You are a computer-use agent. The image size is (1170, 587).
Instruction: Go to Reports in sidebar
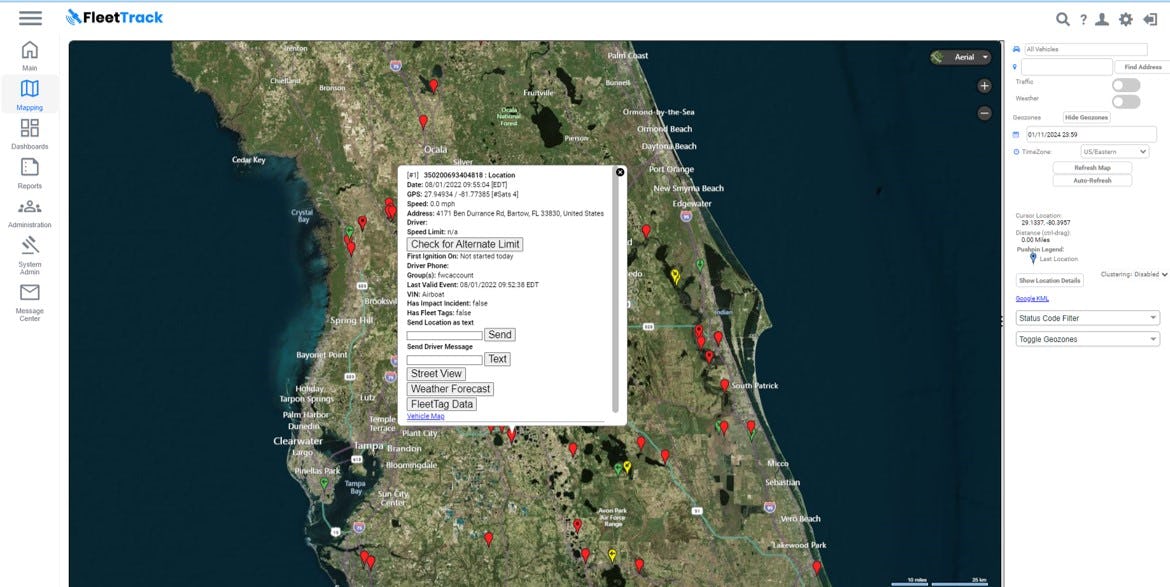(30, 172)
